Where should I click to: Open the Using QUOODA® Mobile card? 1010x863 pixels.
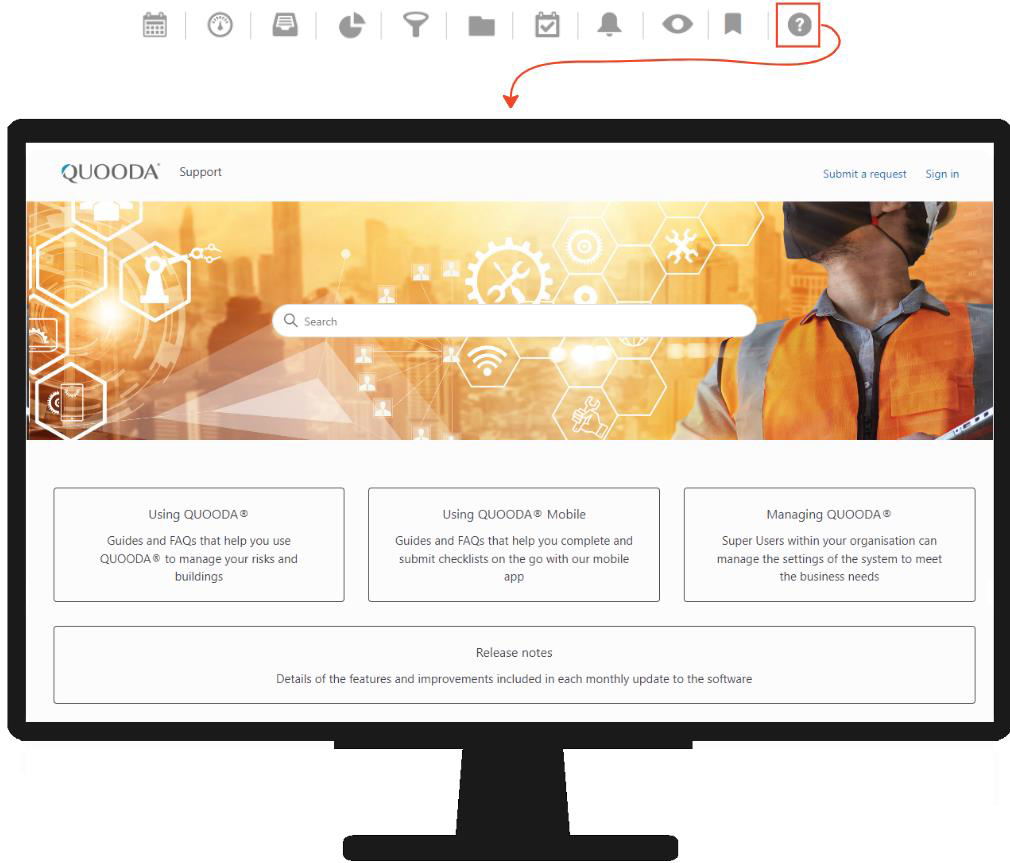[513, 545]
